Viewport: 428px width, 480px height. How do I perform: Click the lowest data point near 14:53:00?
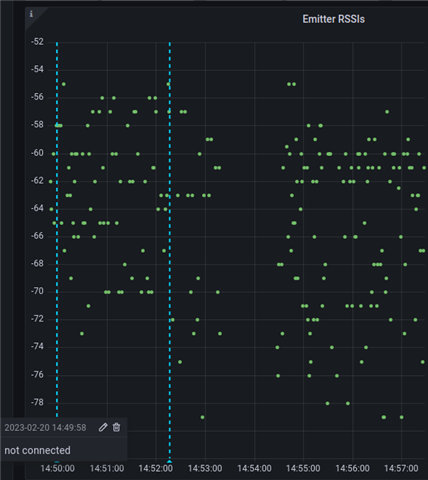tap(202, 417)
